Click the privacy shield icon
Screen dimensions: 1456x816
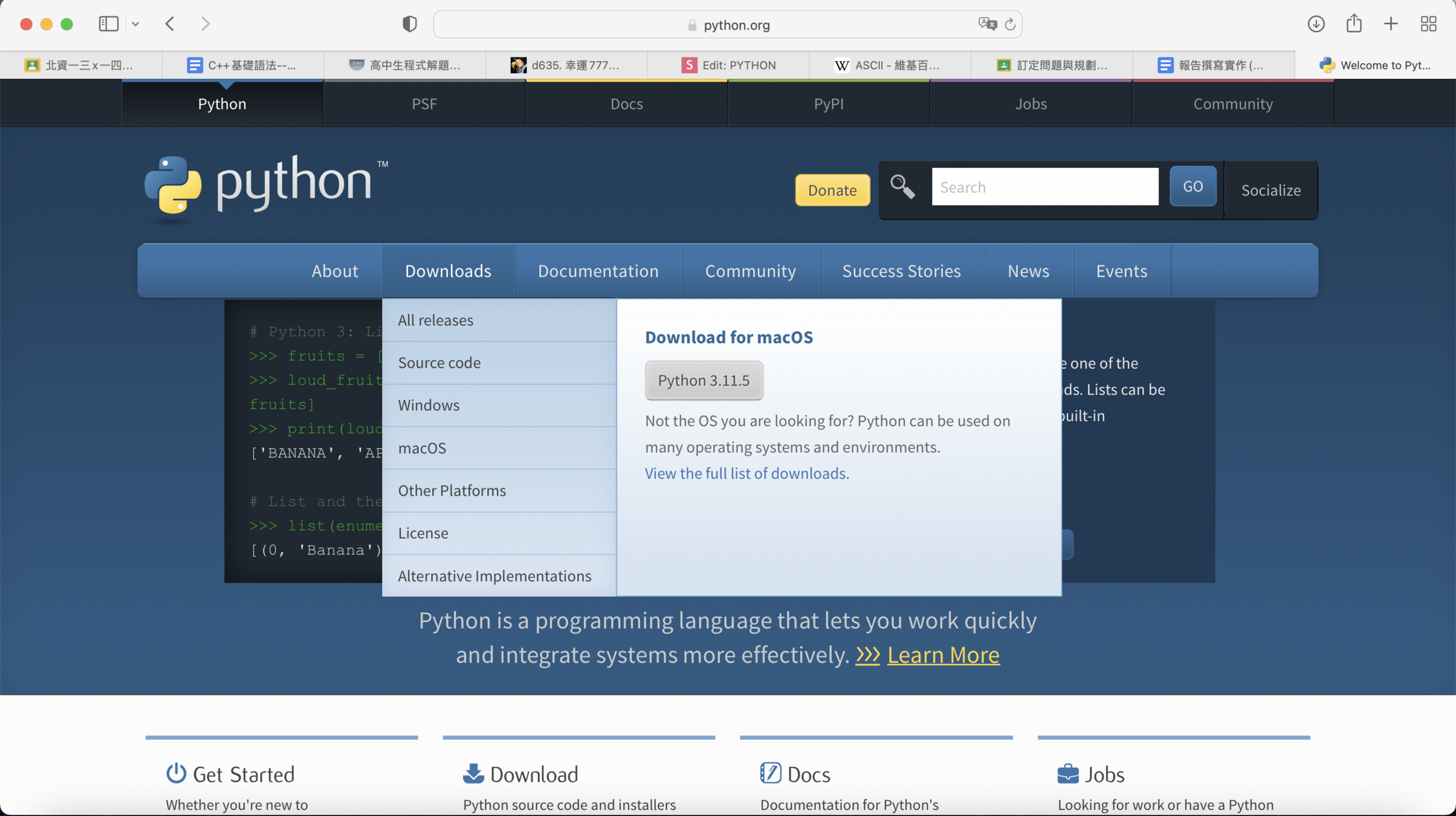pos(409,24)
